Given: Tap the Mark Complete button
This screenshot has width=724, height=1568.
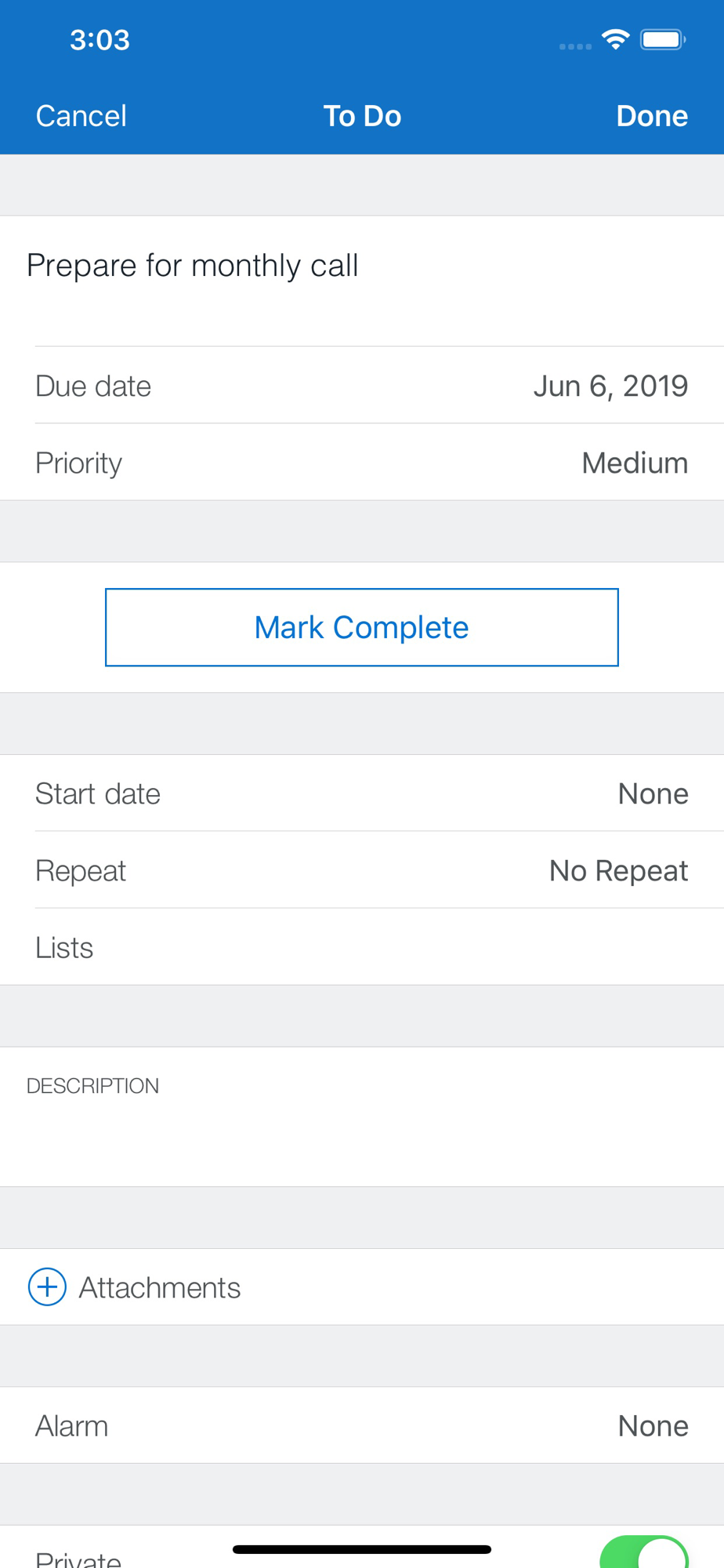Looking at the screenshot, I should tap(362, 627).
